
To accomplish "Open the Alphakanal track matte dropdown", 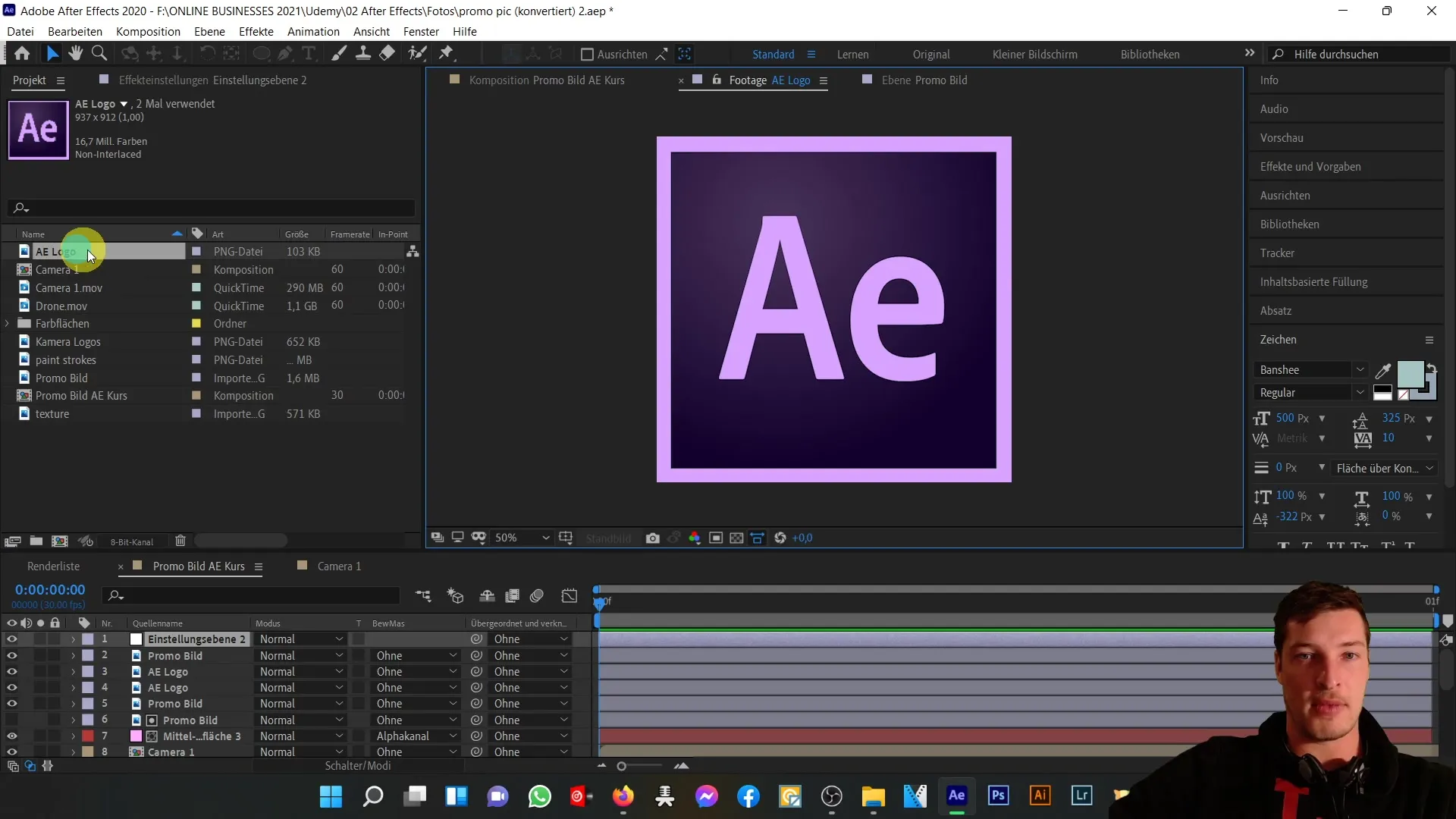I will [416, 736].
